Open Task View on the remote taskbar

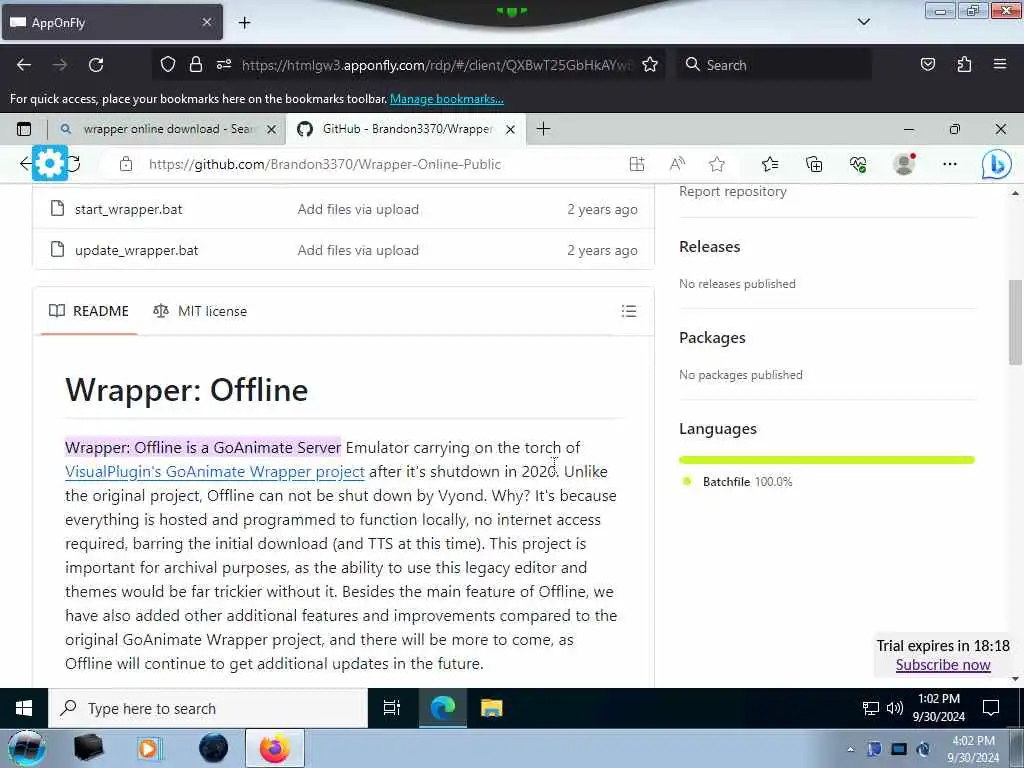(392, 709)
